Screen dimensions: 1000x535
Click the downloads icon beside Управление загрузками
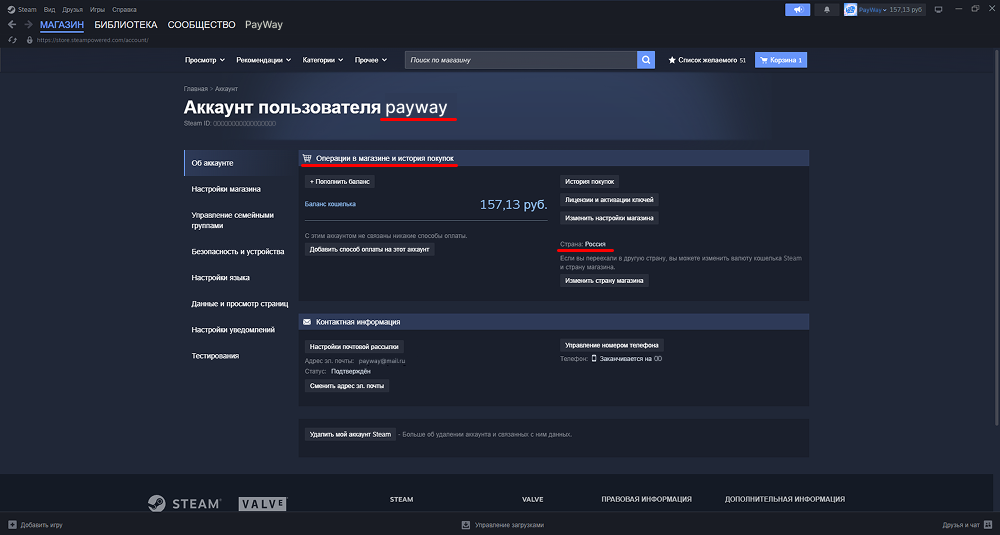point(466,525)
